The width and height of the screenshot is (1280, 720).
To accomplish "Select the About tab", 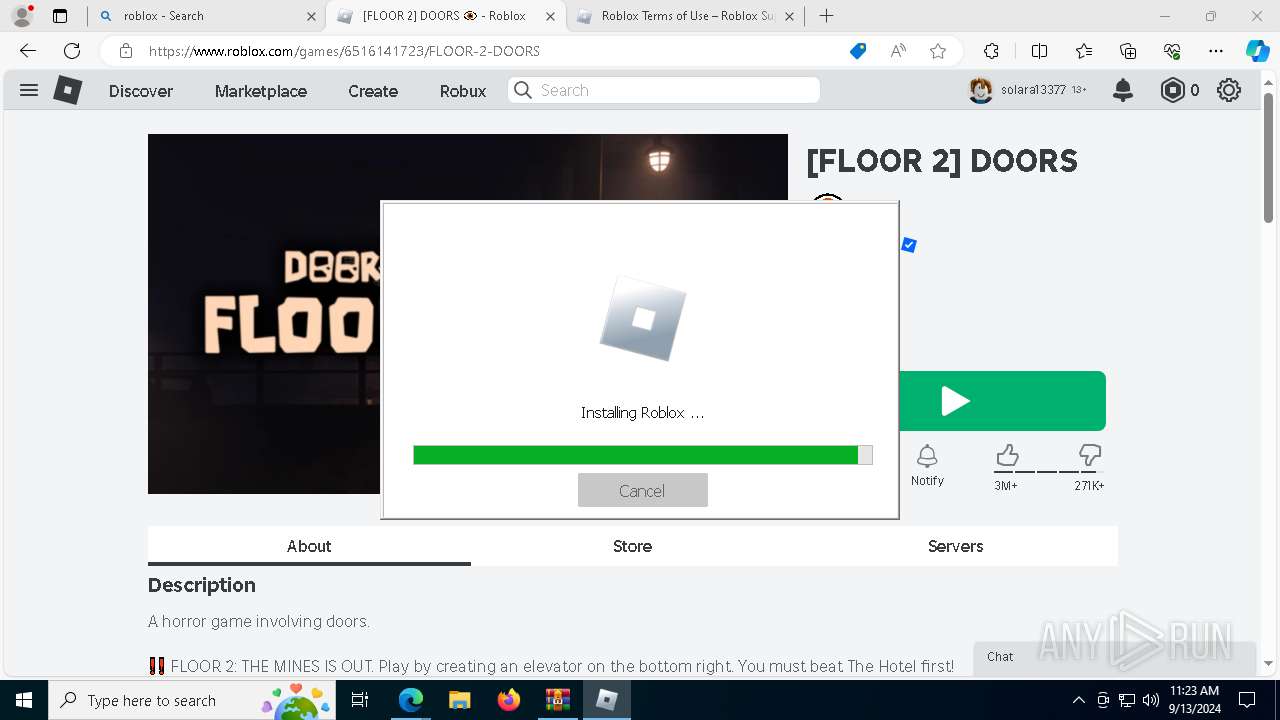I will 309,546.
